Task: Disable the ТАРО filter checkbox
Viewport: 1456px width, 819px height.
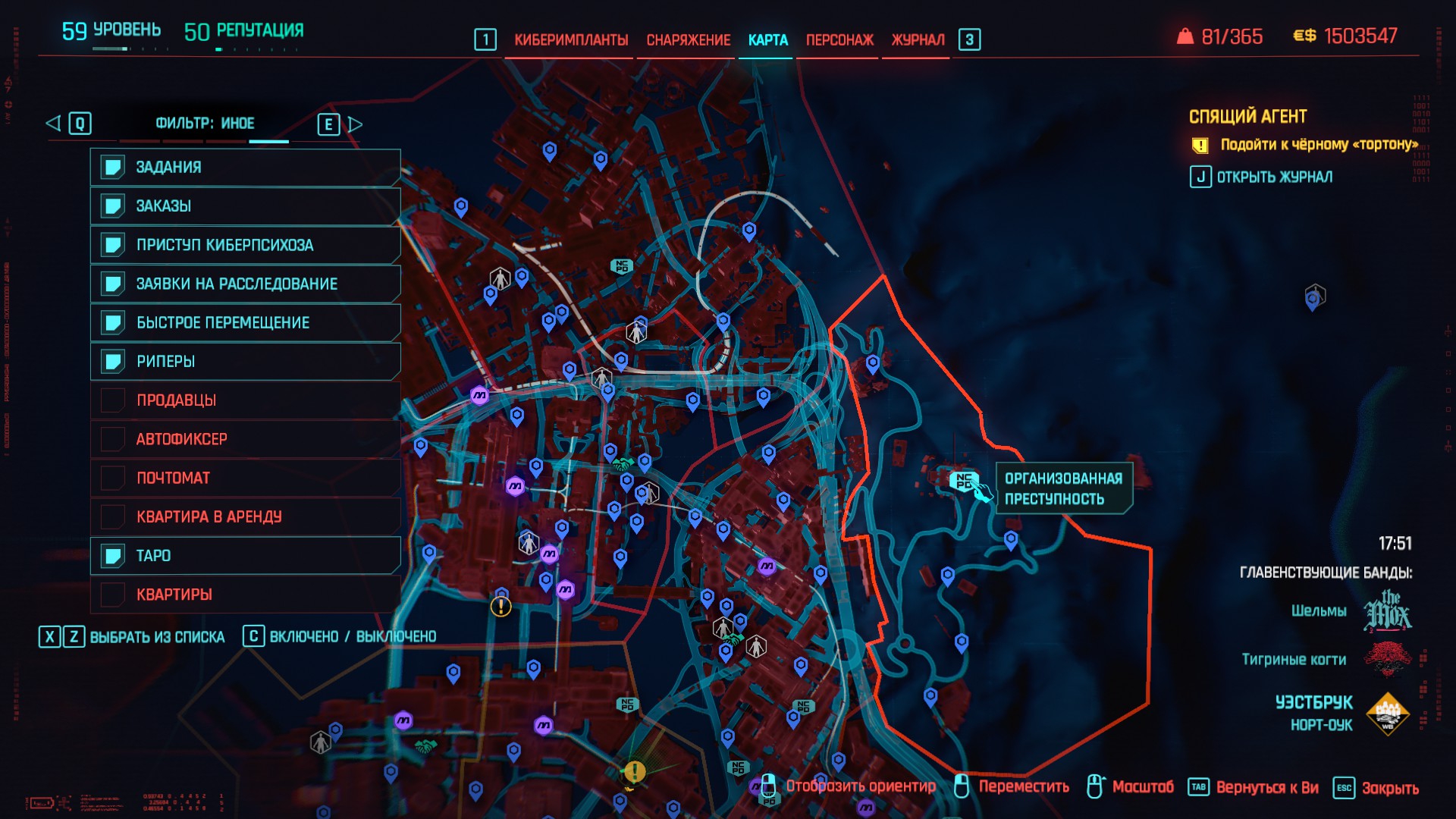Action: (113, 556)
